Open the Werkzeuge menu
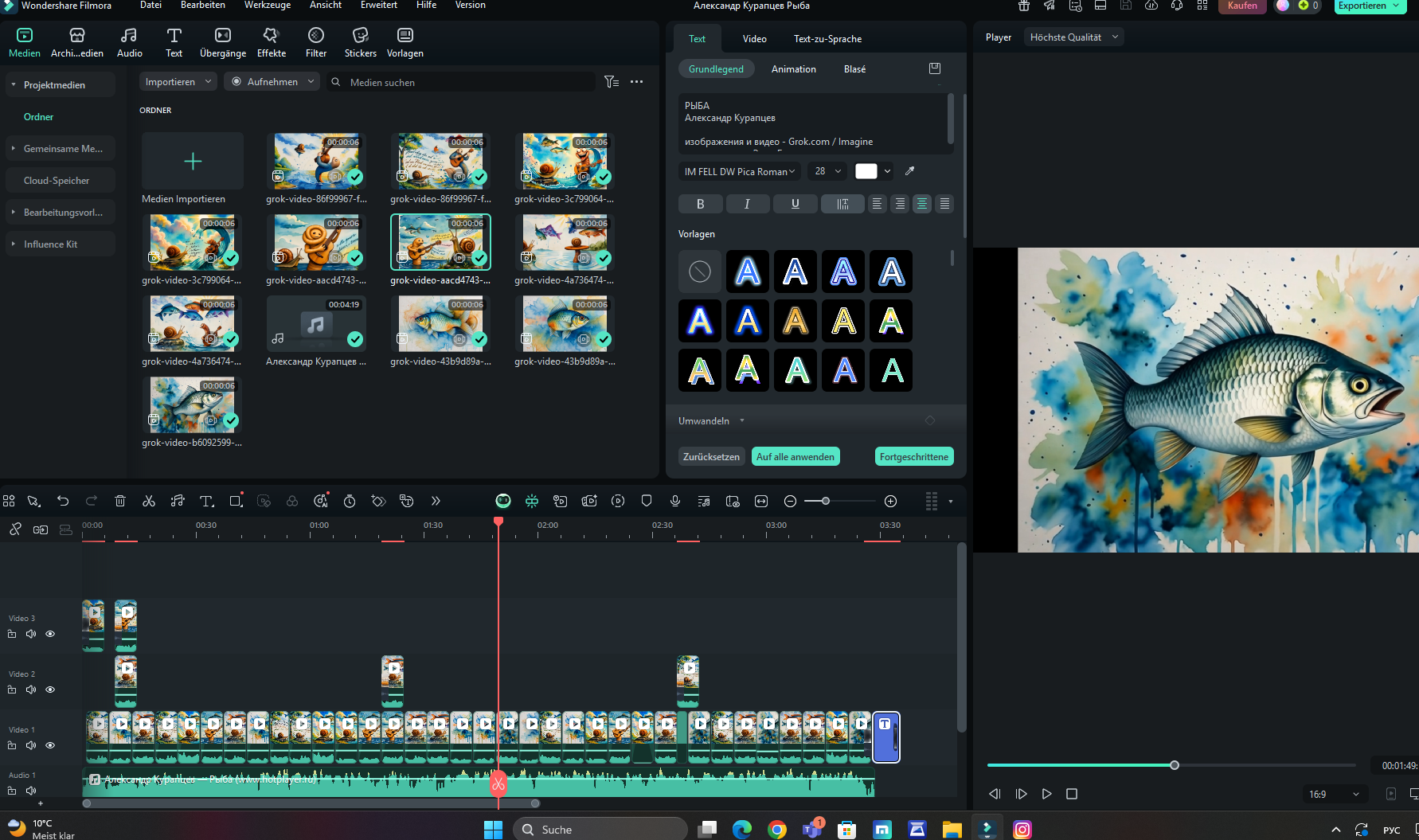Screen dimensions: 1419x840 click(x=267, y=6)
